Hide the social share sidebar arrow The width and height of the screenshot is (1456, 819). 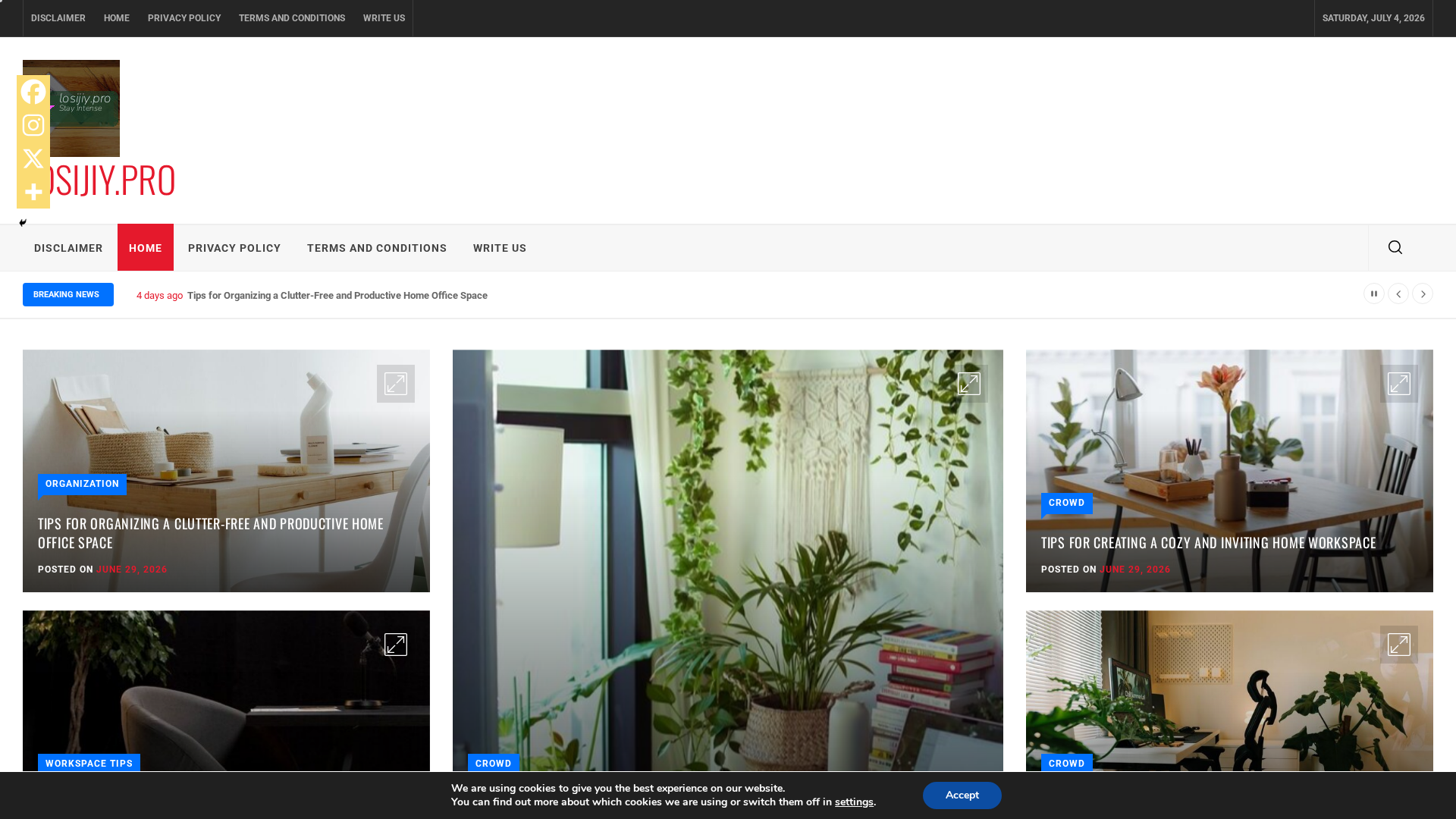click(23, 223)
